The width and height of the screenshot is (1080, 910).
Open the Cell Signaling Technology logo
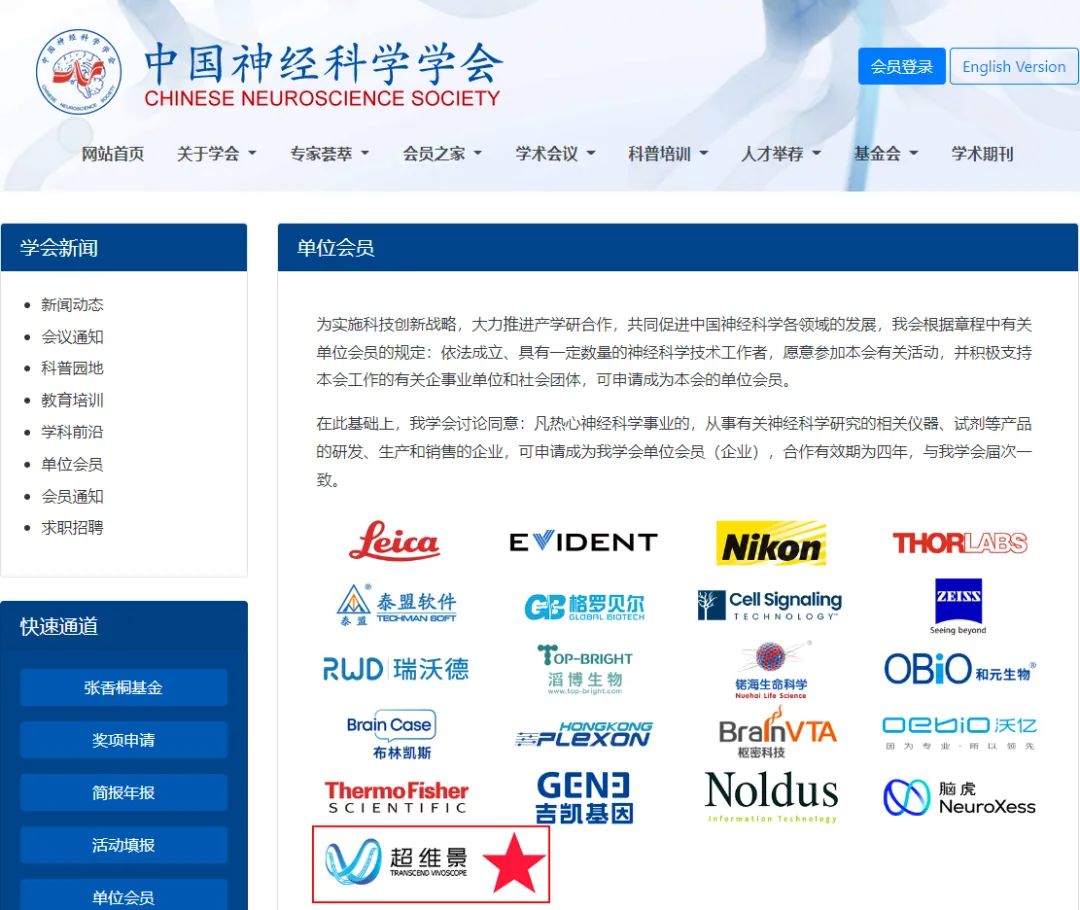click(x=770, y=606)
